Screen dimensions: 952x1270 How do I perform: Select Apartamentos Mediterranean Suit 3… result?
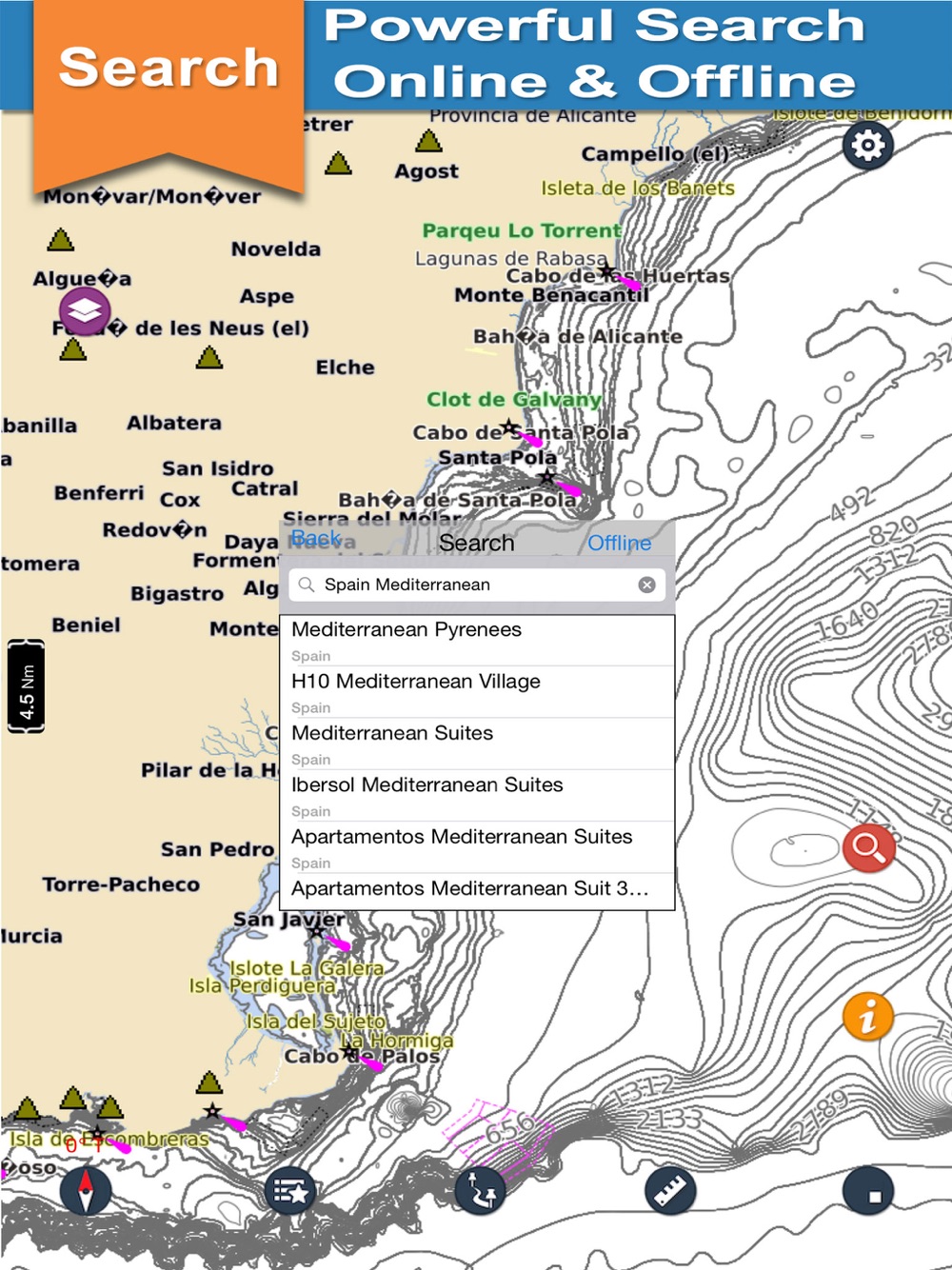pyautogui.click(x=477, y=890)
